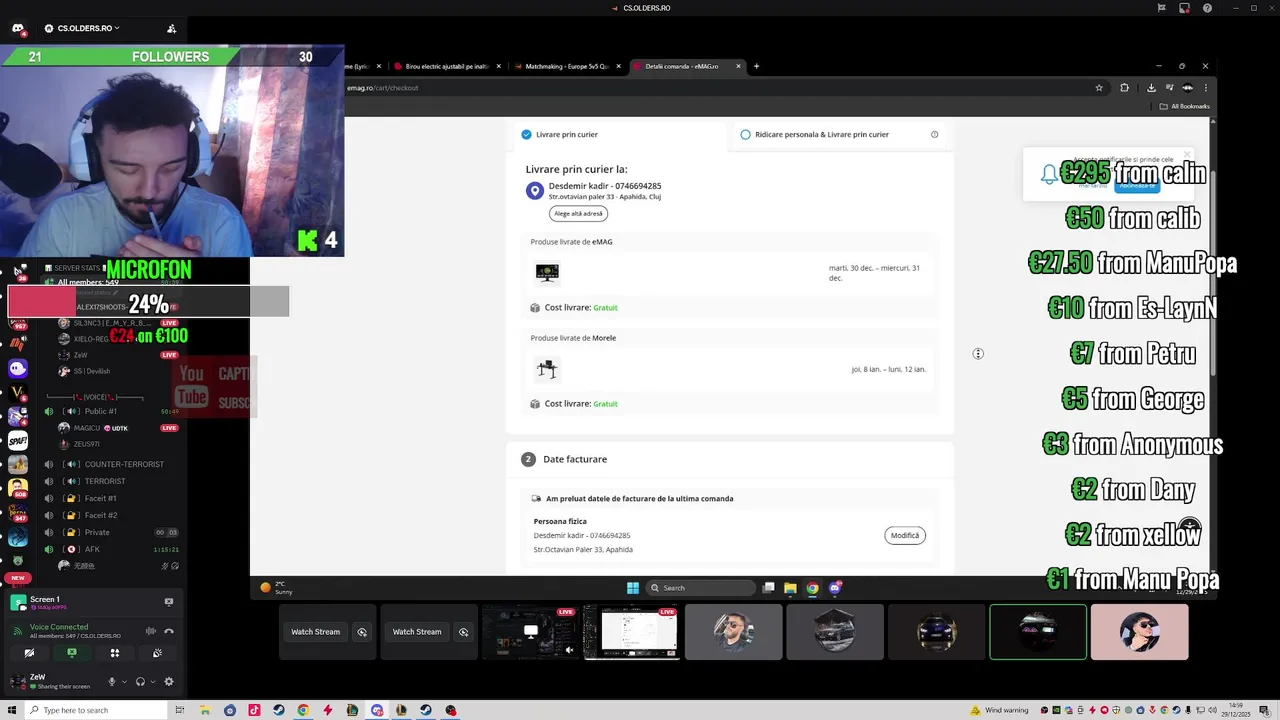Image resolution: width=1280 pixels, height=720 pixels.
Task: Switch to Matchmaking - Europe 5v5 tab
Action: click(x=567, y=66)
